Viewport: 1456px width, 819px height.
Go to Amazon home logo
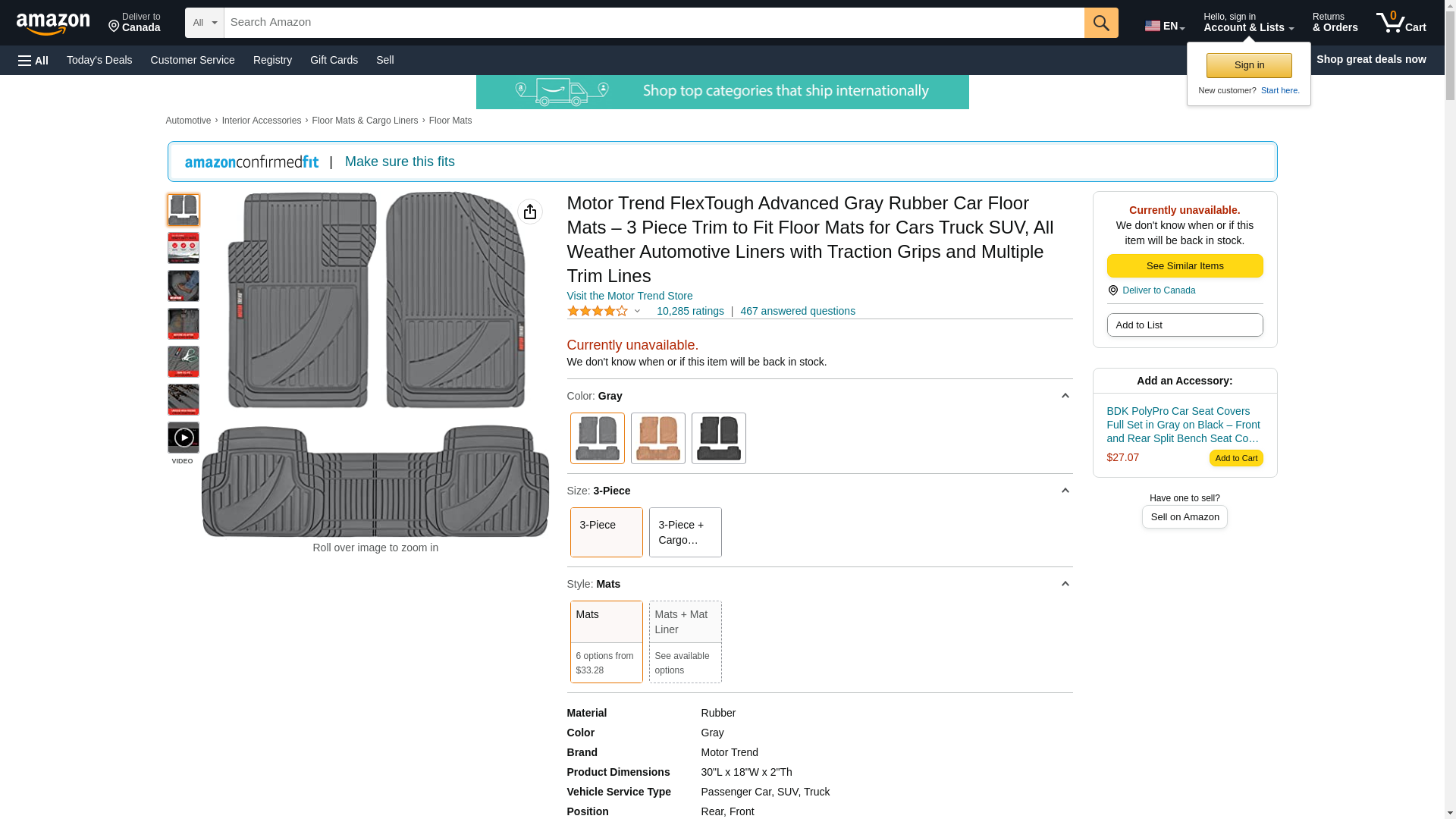[53, 24]
